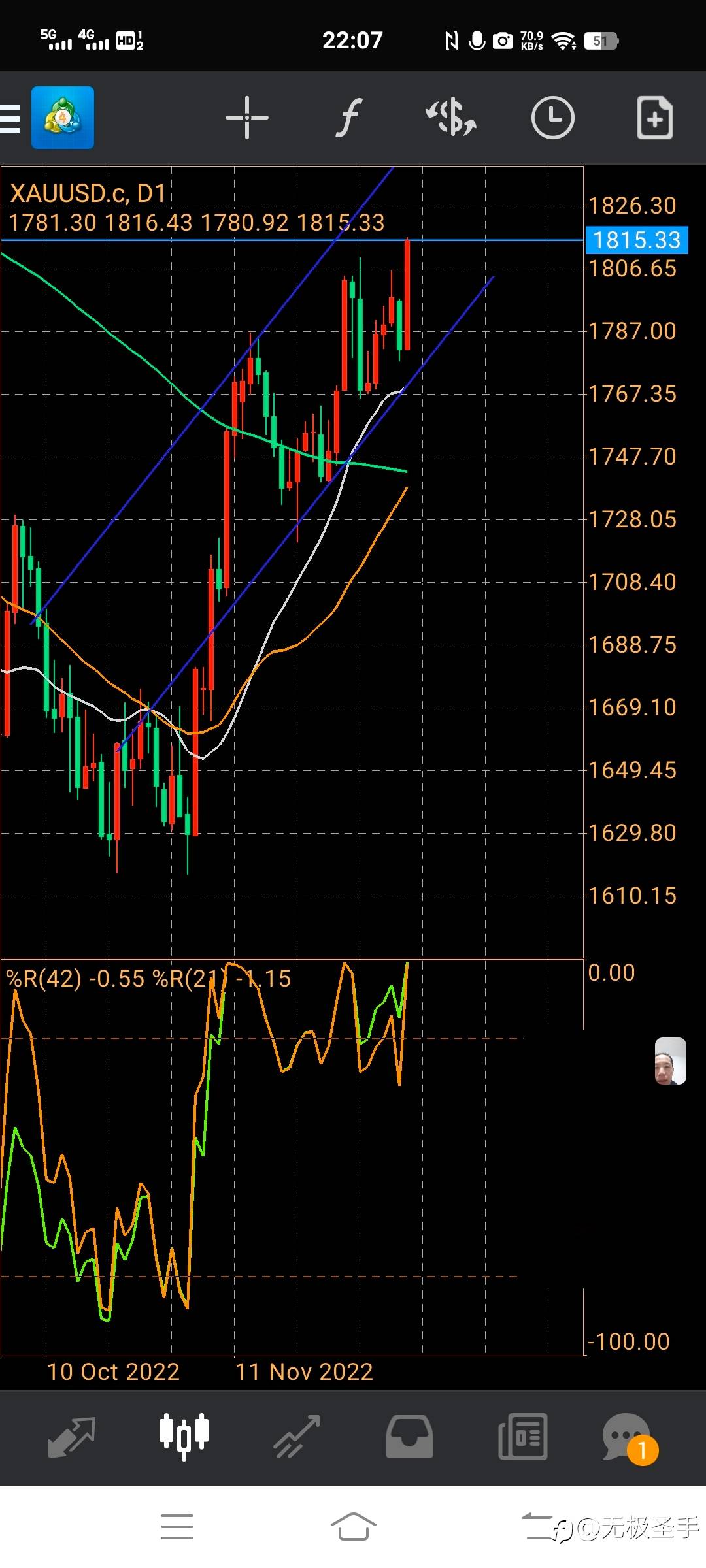Tap the OHLC values 1781.30 1816.43 line

pyautogui.click(x=197, y=223)
